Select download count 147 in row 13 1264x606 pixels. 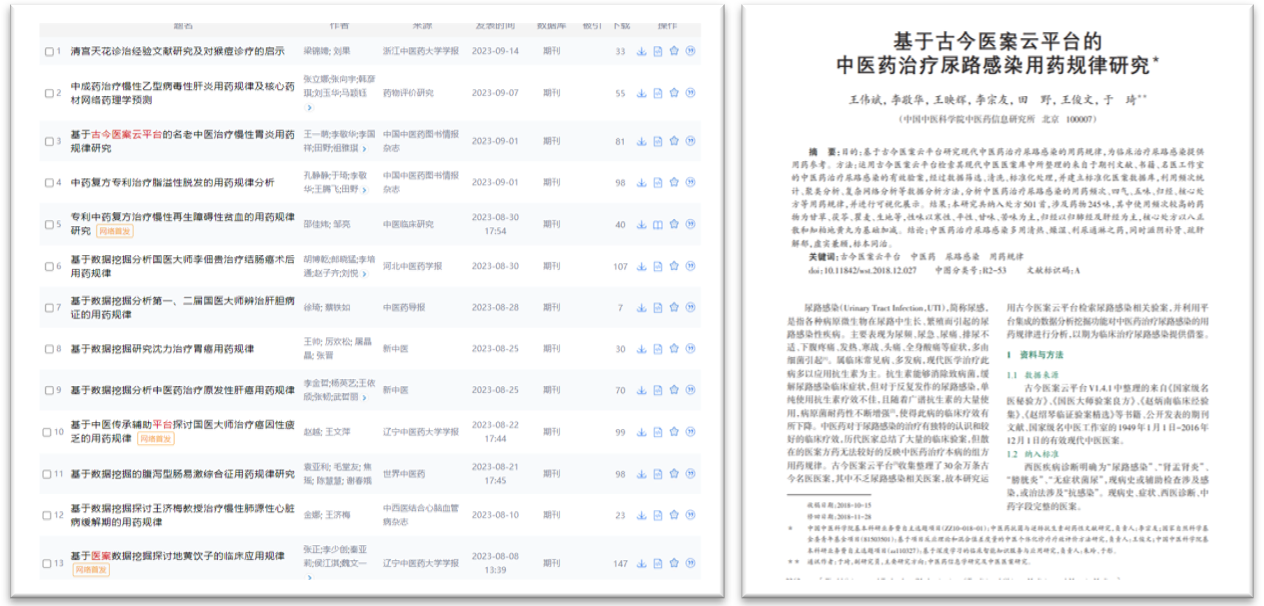620,563
